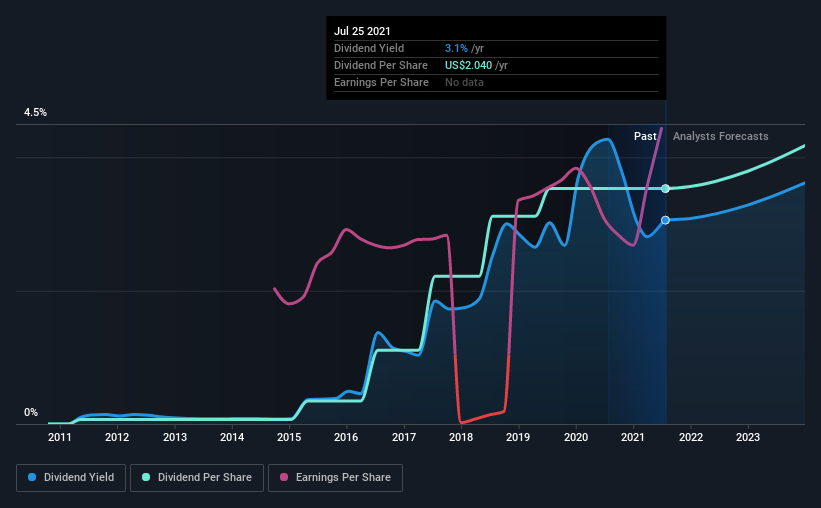Click the 2023 label on the x-axis

pos(748,437)
